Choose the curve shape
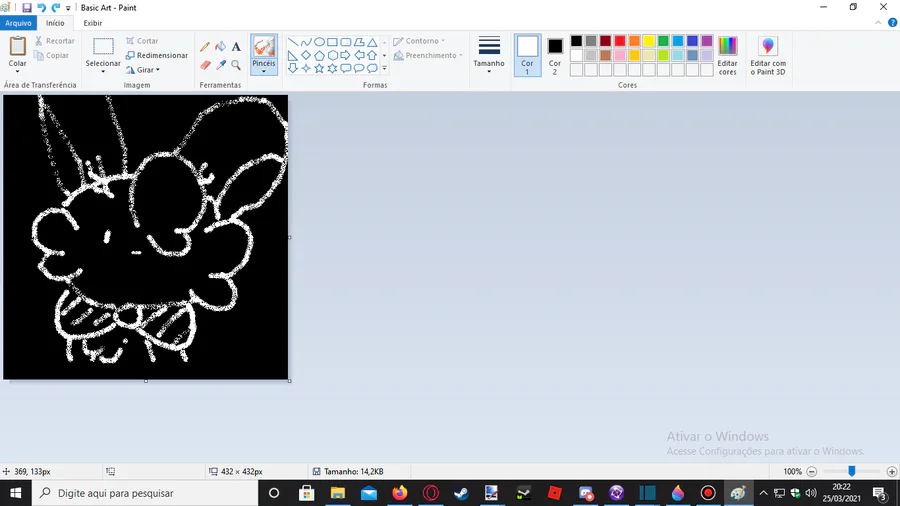The height and width of the screenshot is (506, 900). pos(306,42)
